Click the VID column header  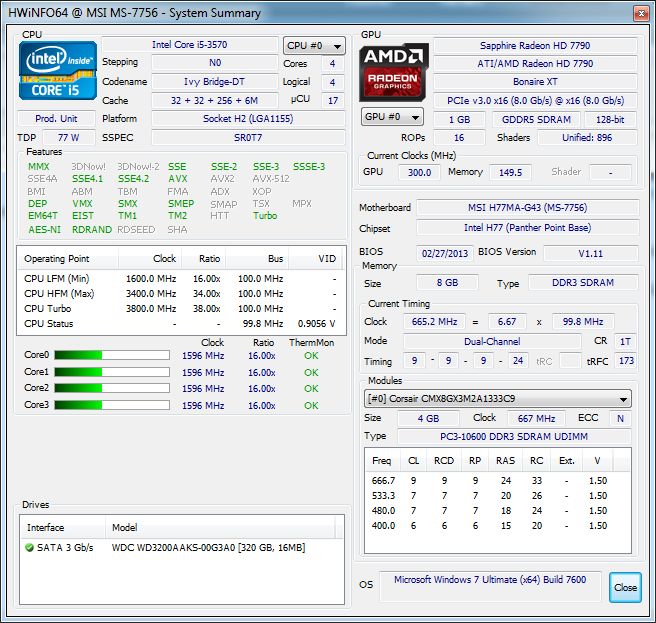315,259
